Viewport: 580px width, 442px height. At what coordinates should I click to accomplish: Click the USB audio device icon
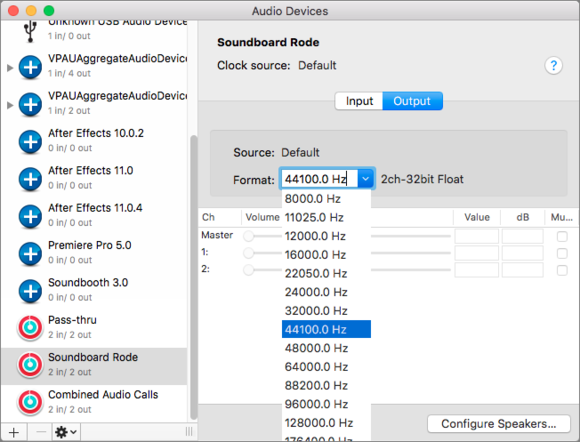[30, 31]
